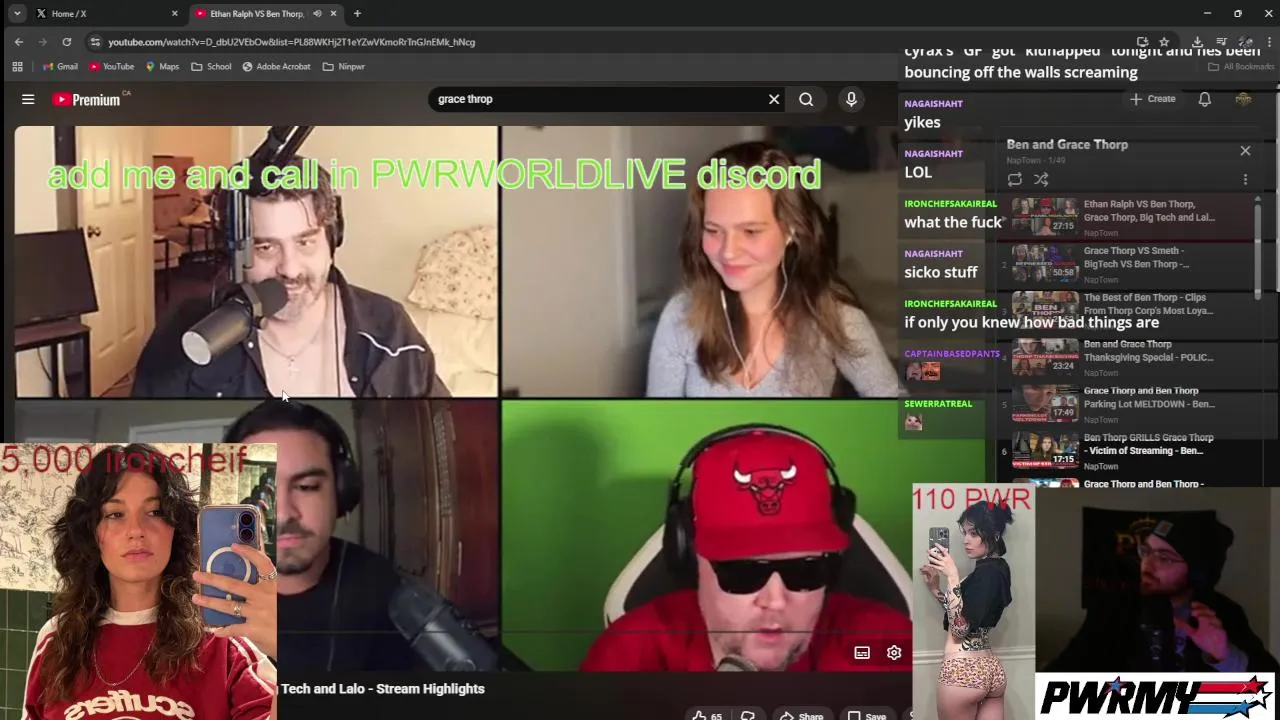Open playlist panel three-dot options

[1245, 179]
